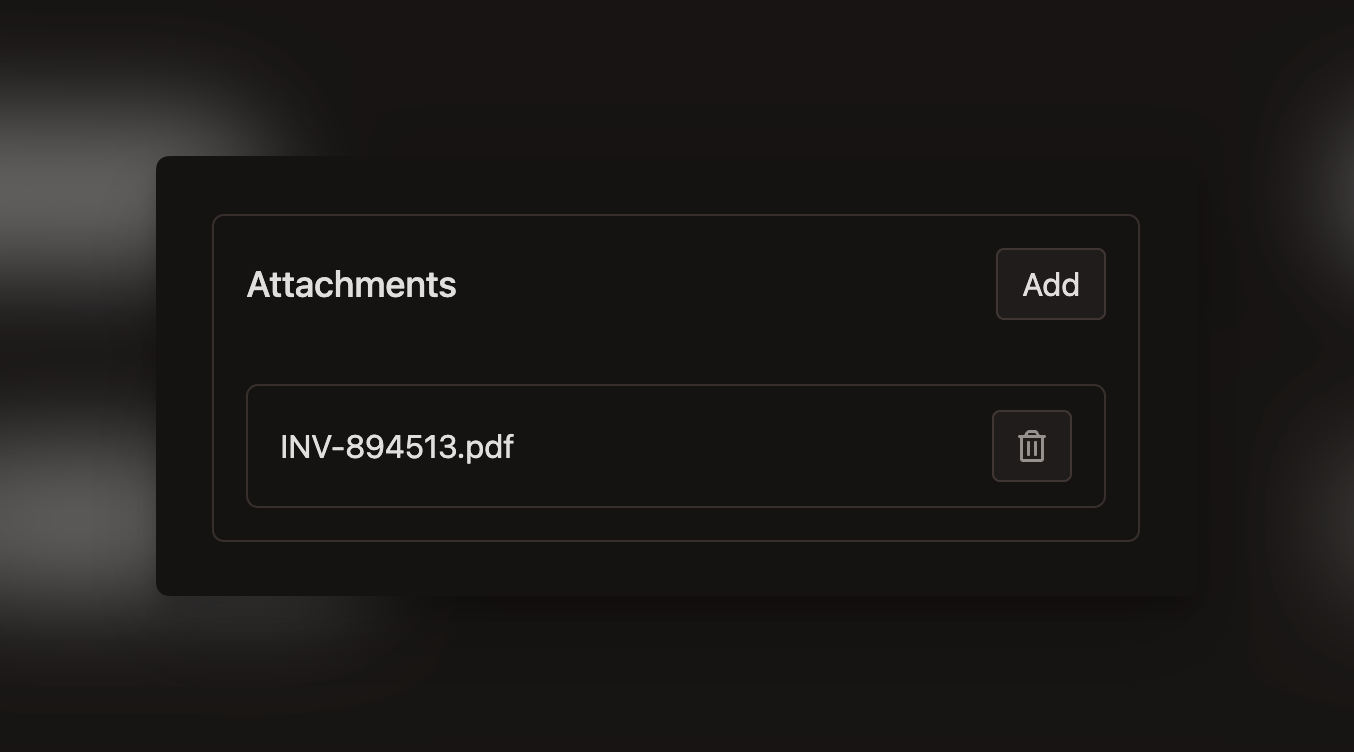Click the INV-894513.pdf filename text
This screenshot has width=1354, height=752.
(x=397, y=447)
